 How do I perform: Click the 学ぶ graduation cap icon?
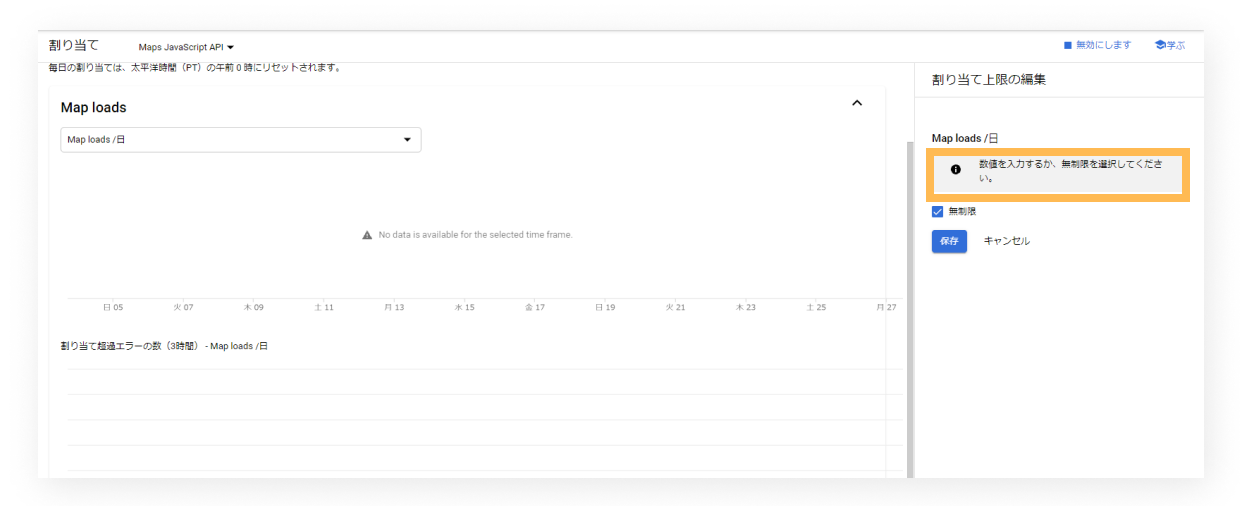pos(1160,45)
